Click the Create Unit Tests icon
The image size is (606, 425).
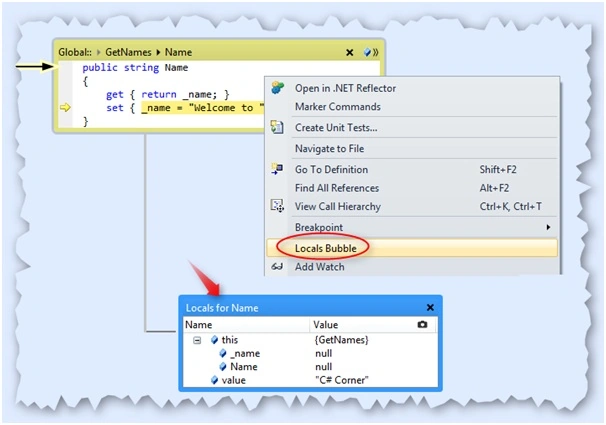click(277, 127)
